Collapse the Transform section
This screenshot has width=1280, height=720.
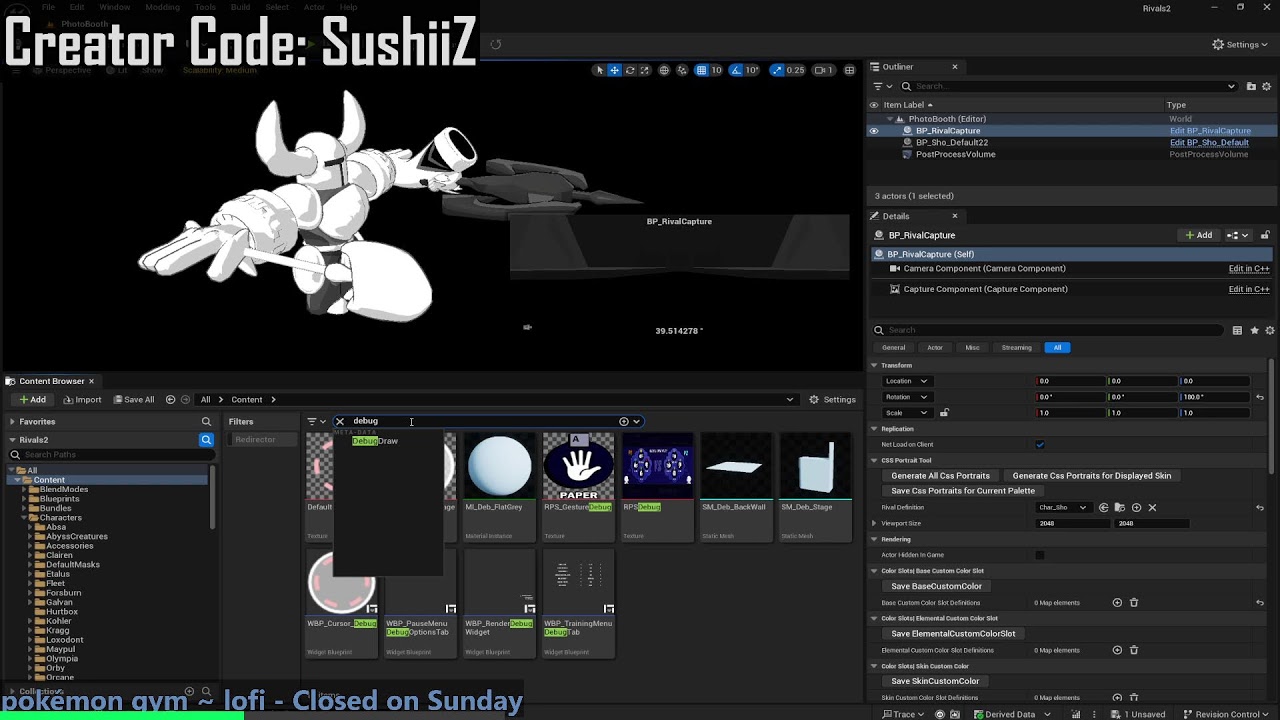pyautogui.click(x=874, y=365)
